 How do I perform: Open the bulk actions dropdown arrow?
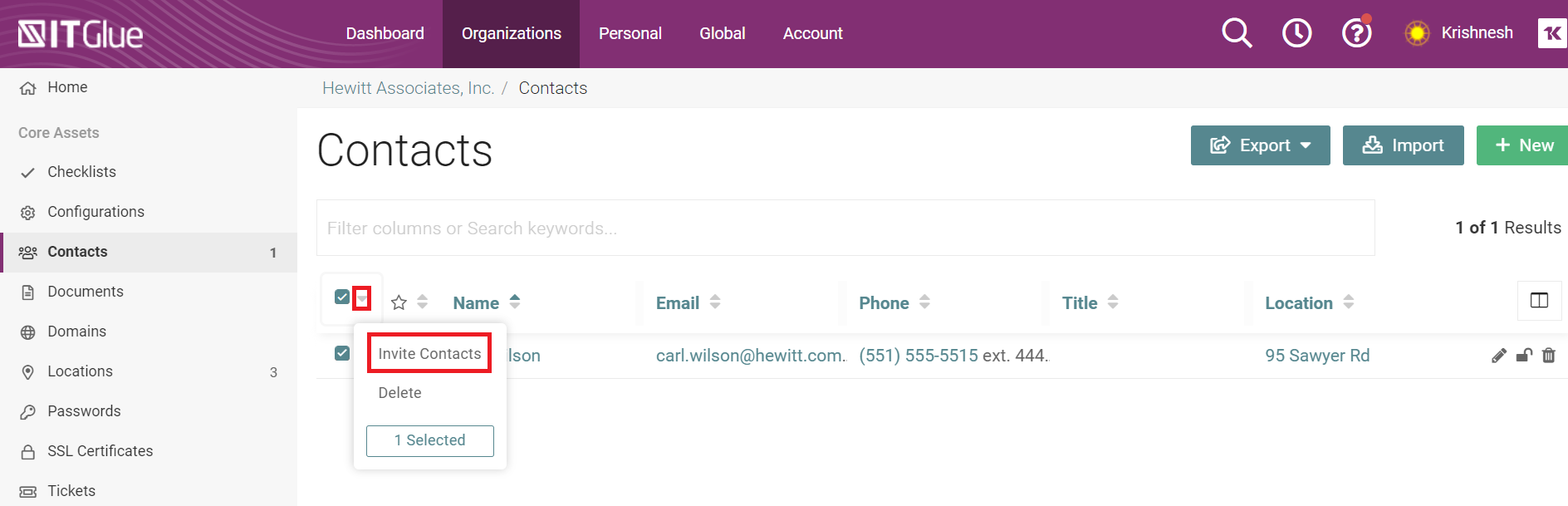tap(361, 298)
